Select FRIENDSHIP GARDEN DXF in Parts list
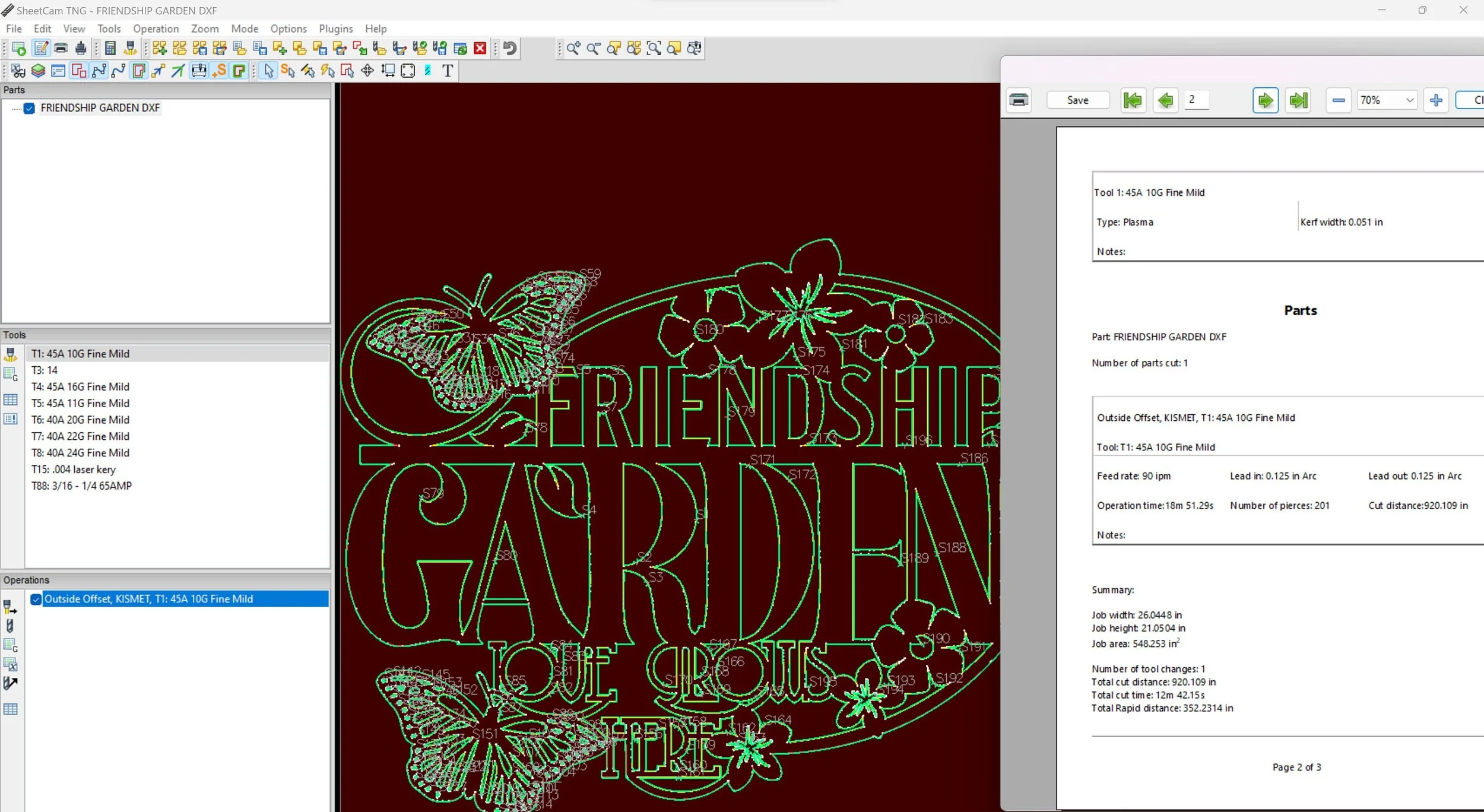Viewport: 1484px width, 812px height. pos(100,108)
